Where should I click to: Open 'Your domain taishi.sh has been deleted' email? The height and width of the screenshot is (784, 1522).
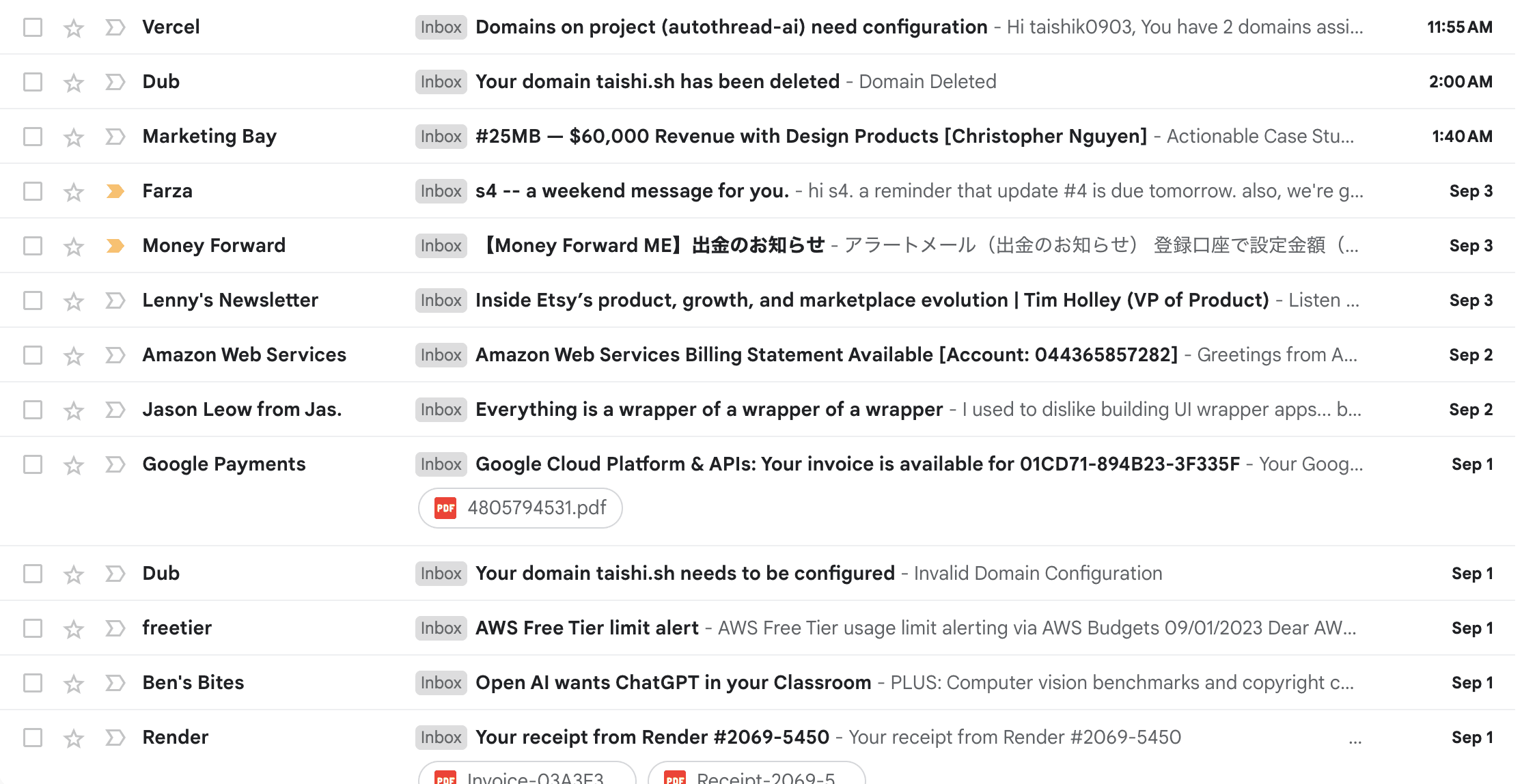658,82
